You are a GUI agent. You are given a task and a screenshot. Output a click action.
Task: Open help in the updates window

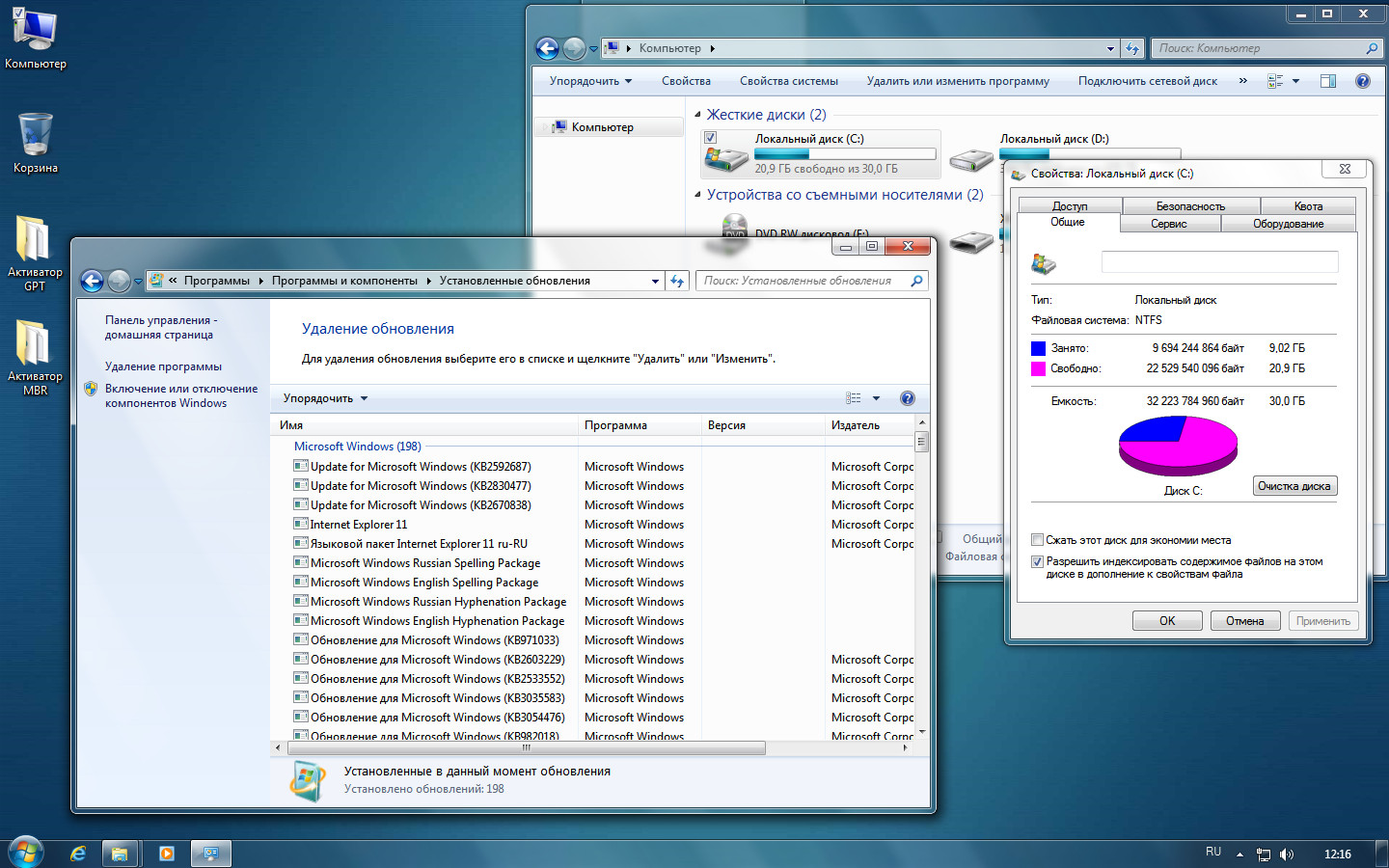click(907, 398)
